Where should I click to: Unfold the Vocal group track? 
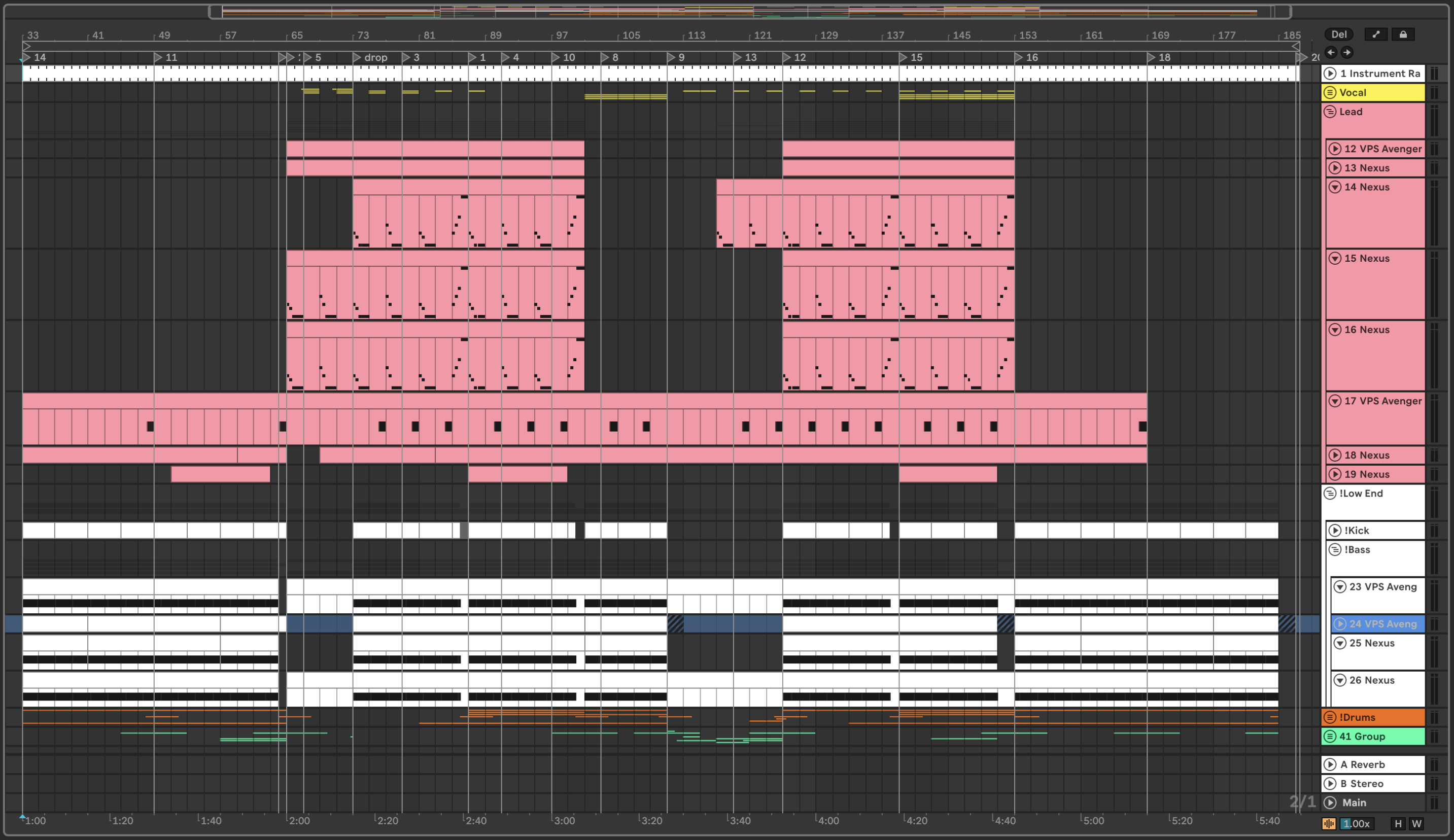1330,92
